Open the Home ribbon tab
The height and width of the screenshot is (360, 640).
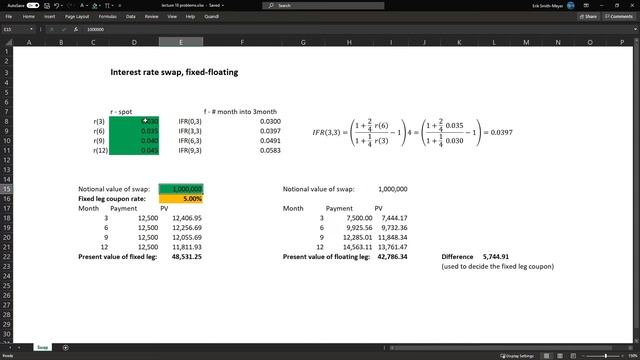point(28,17)
